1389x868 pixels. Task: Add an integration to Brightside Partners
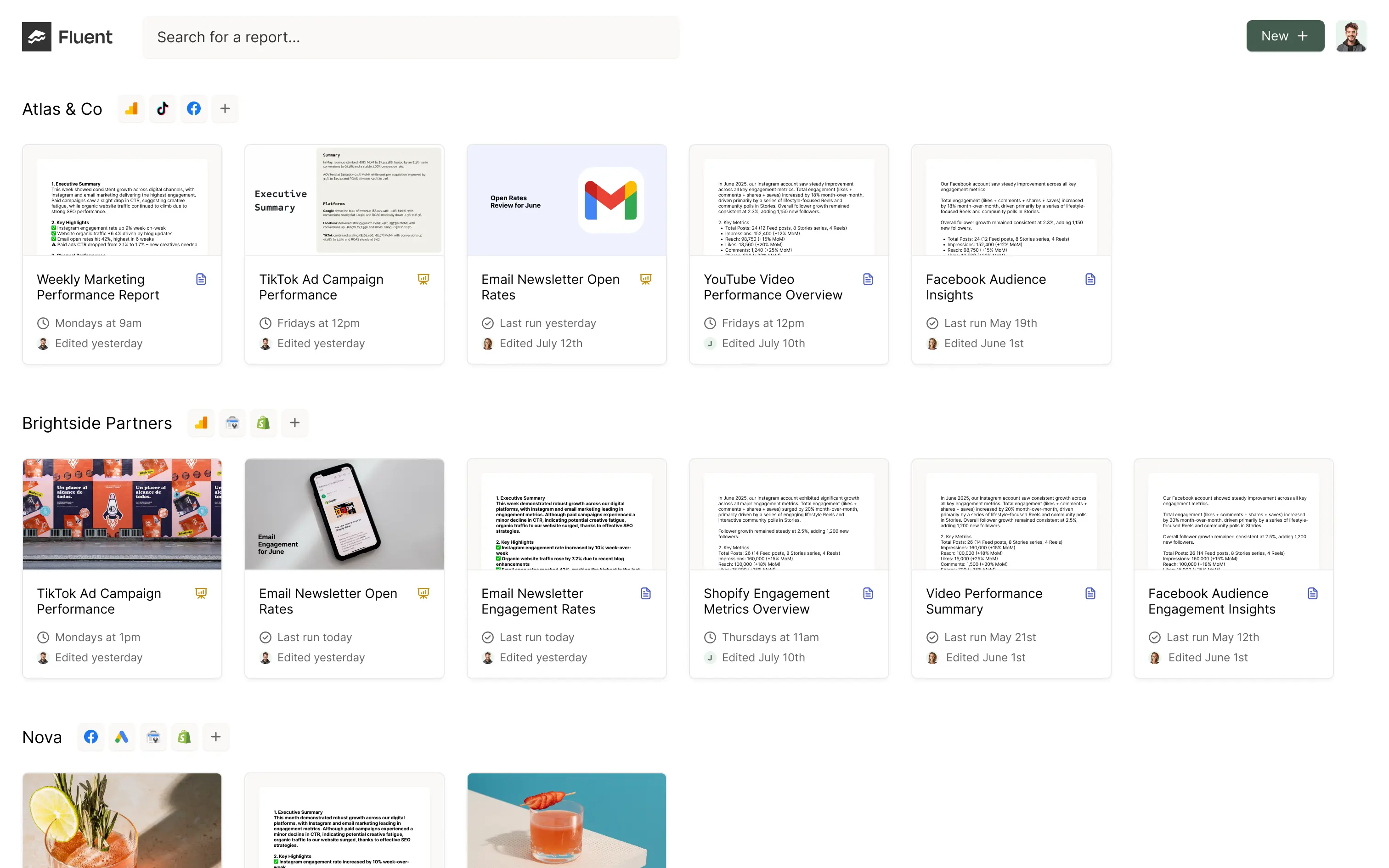click(294, 423)
